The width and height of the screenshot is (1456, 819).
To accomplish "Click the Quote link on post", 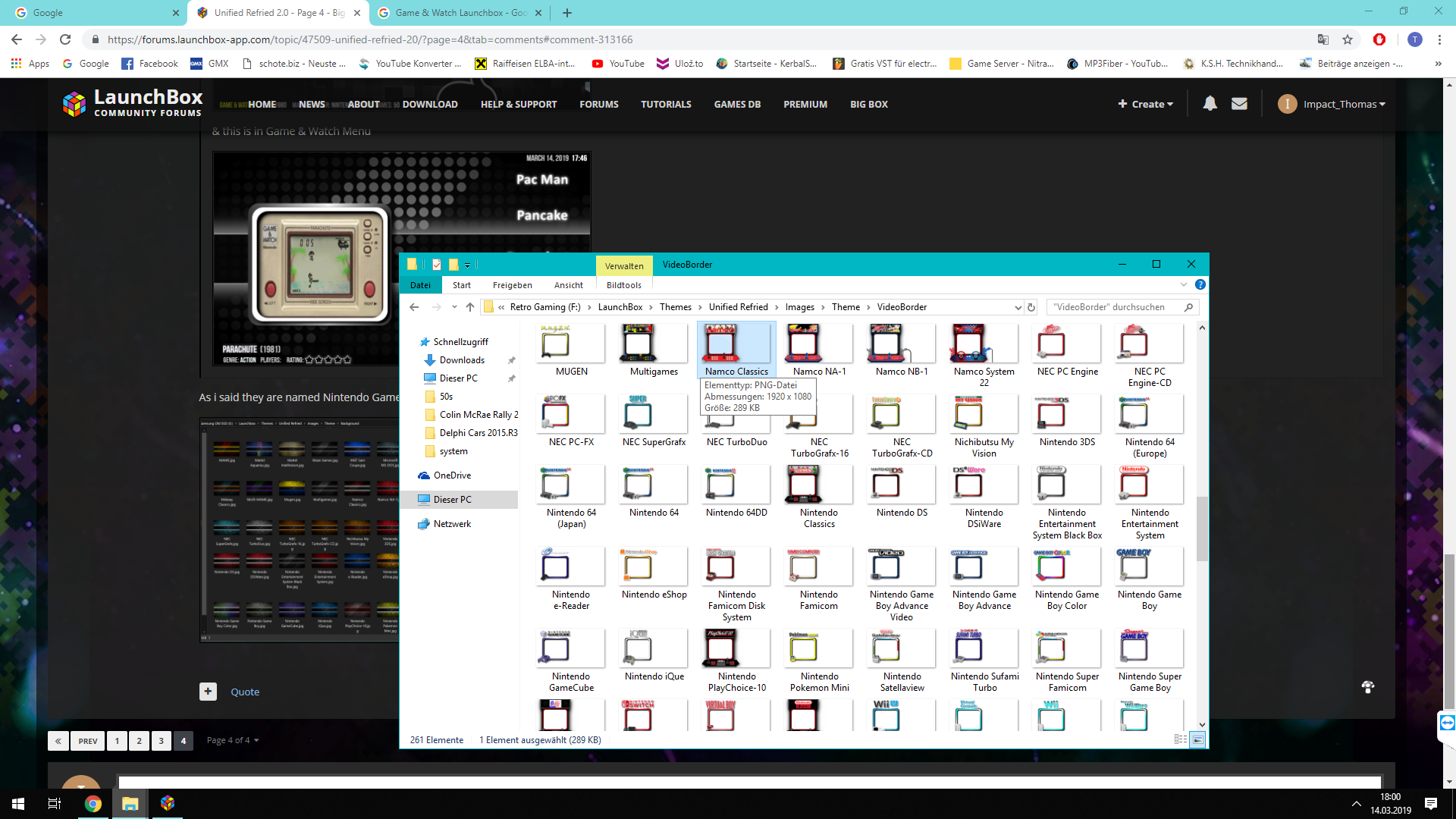I will pos(245,692).
